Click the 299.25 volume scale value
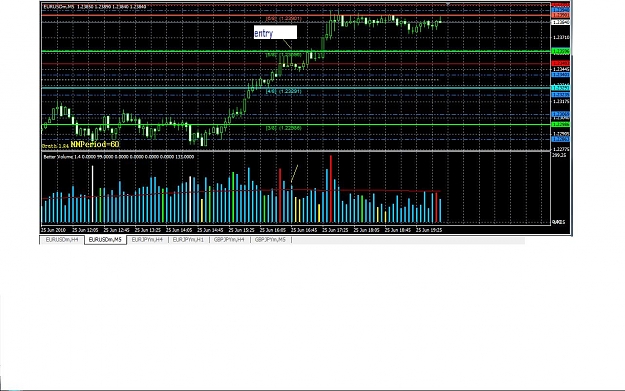 559,155
